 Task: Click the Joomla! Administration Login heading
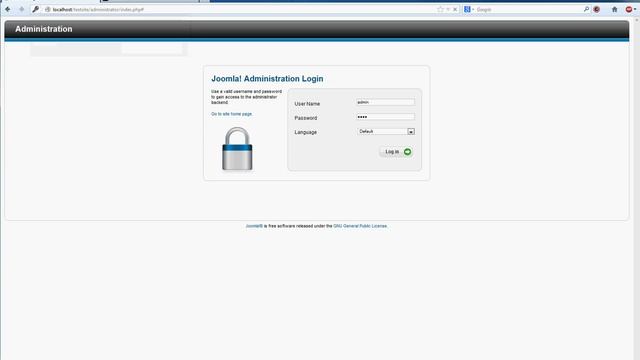pyautogui.click(x=267, y=79)
